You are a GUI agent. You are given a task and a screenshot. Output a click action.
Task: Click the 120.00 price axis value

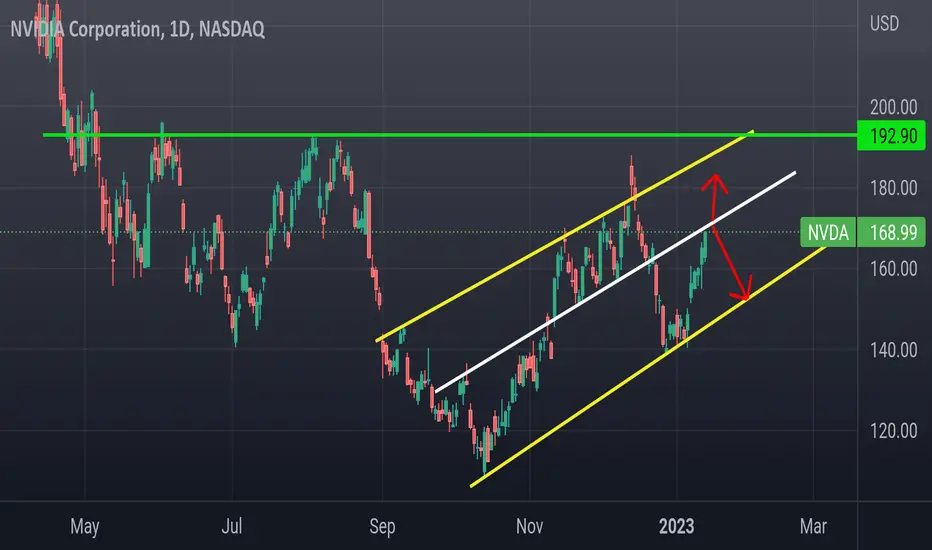893,431
